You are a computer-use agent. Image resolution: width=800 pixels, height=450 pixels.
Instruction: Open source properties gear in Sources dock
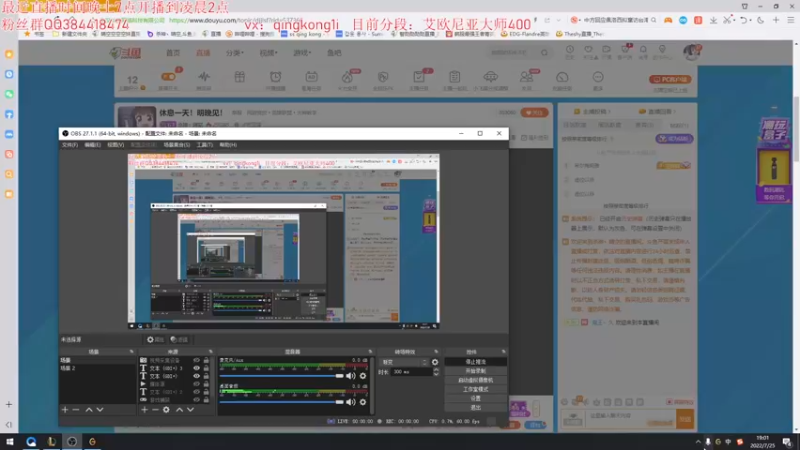tap(166, 410)
